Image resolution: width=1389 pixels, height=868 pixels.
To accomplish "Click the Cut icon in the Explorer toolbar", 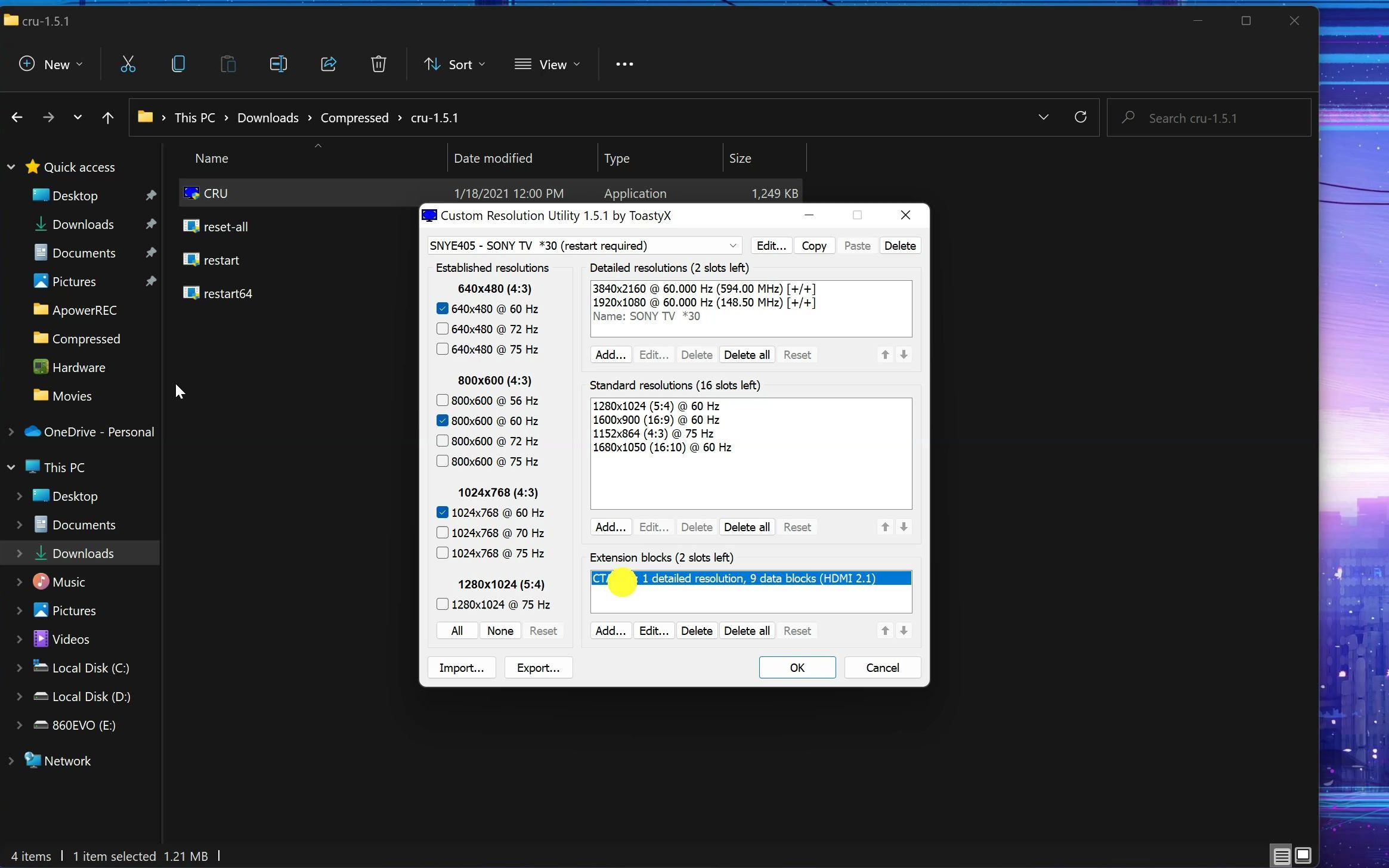I will click(128, 64).
